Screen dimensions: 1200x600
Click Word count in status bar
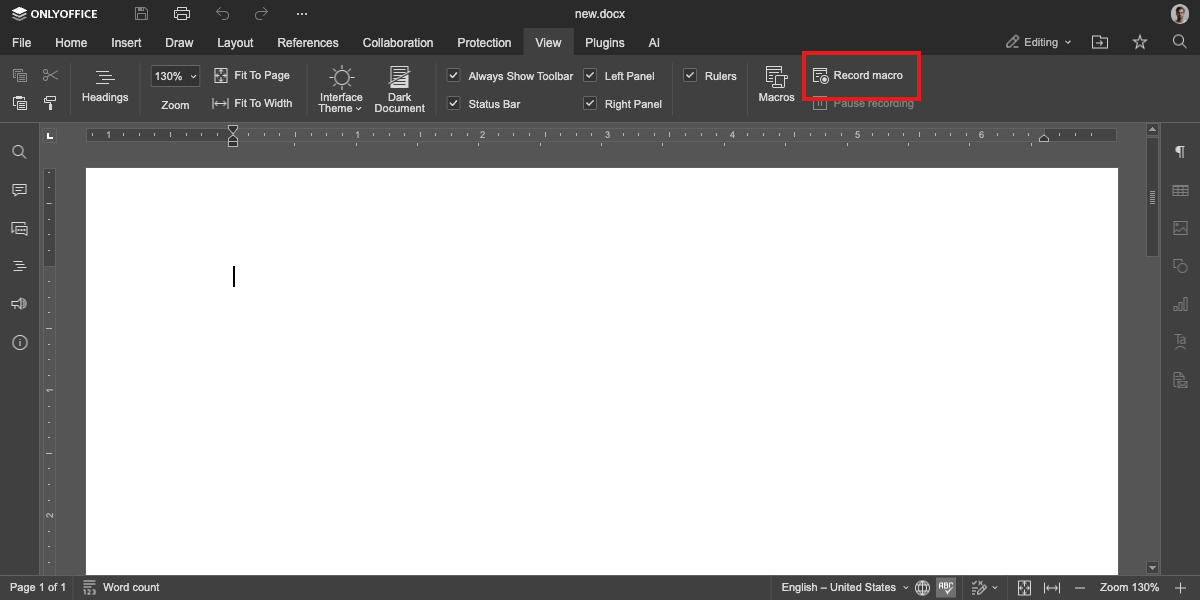[x=121, y=587]
